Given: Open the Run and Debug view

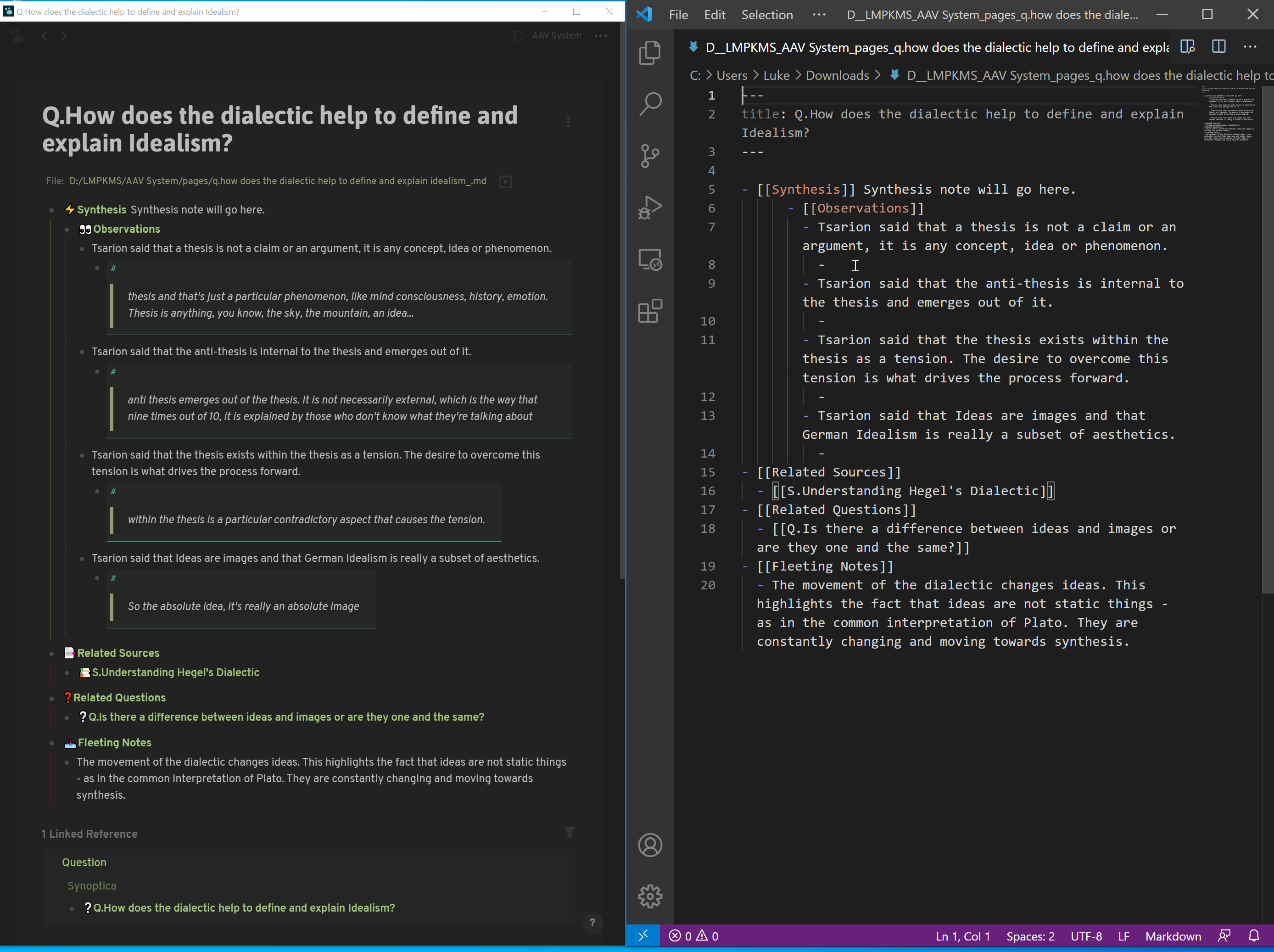Looking at the screenshot, I should click(650, 208).
